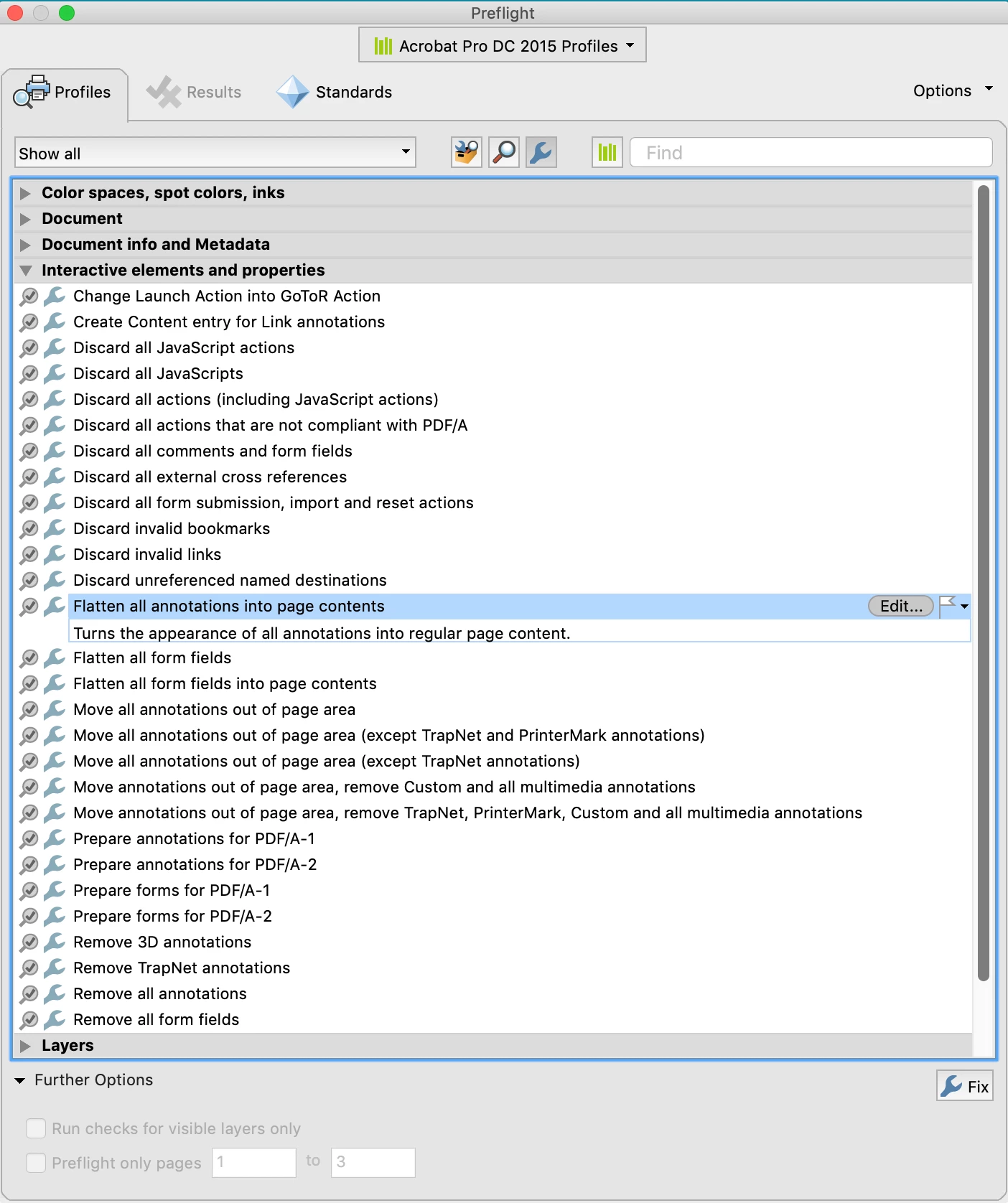
Task: Click wrench icon beside Discard all JavaScript actions
Action: click(x=55, y=347)
